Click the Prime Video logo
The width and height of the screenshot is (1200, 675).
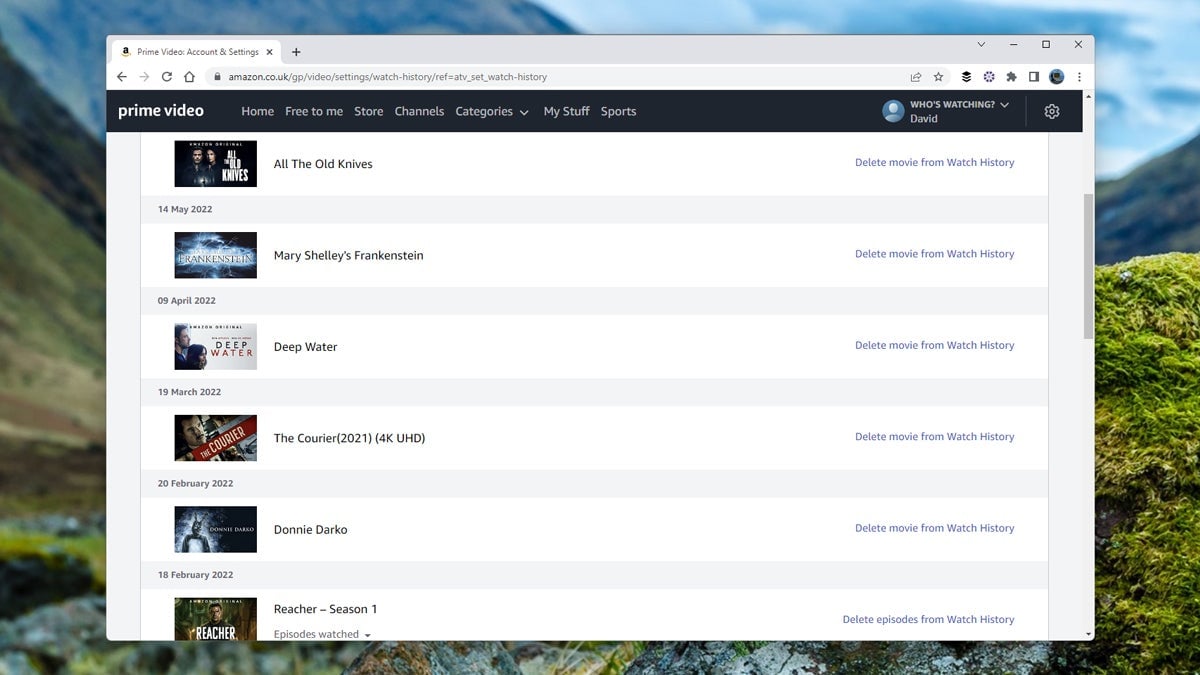pyautogui.click(x=161, y=110)
